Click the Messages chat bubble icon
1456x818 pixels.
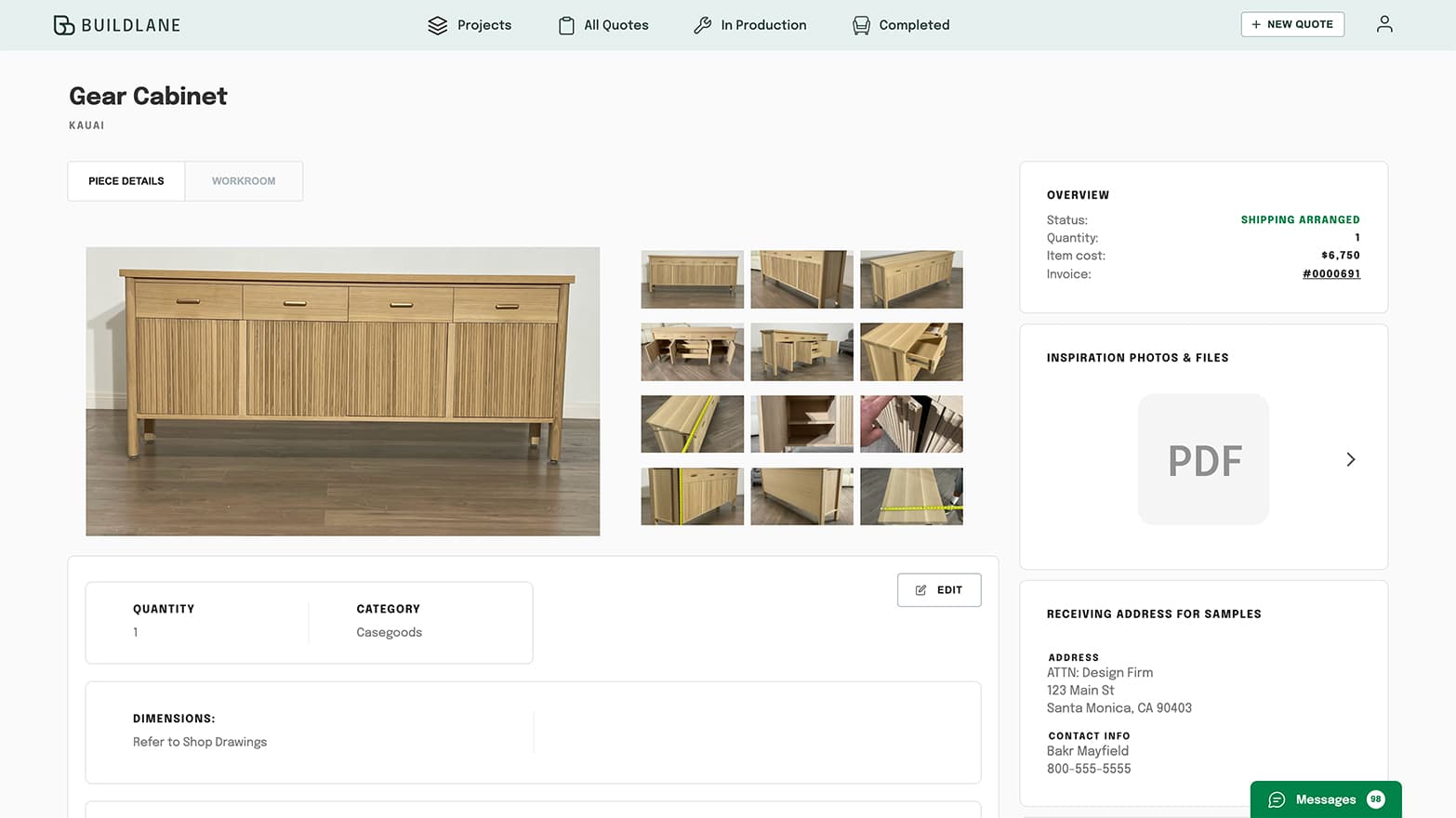click(x=1277, y=799)
